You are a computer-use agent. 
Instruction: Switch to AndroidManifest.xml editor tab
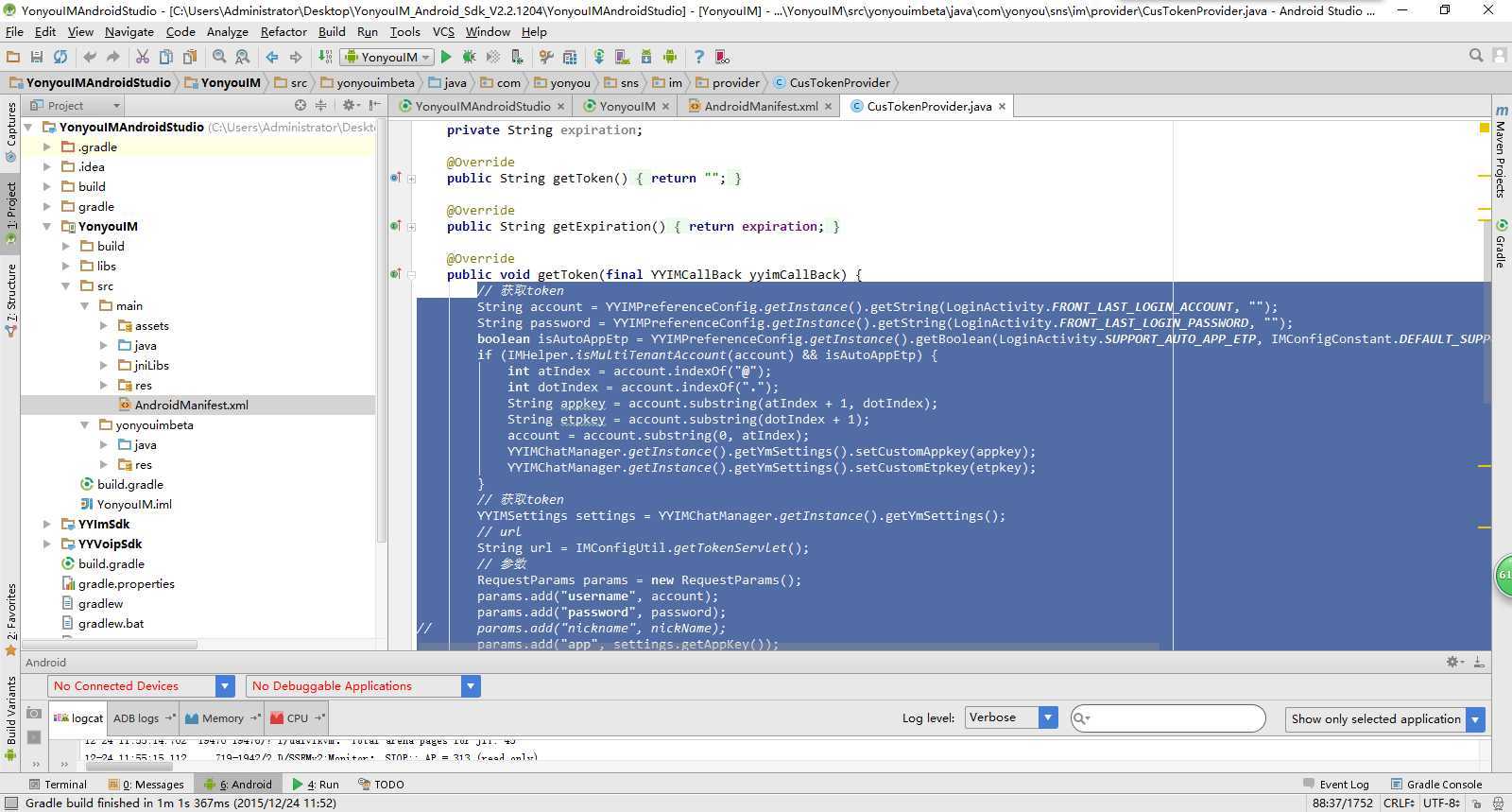(761, 106)
